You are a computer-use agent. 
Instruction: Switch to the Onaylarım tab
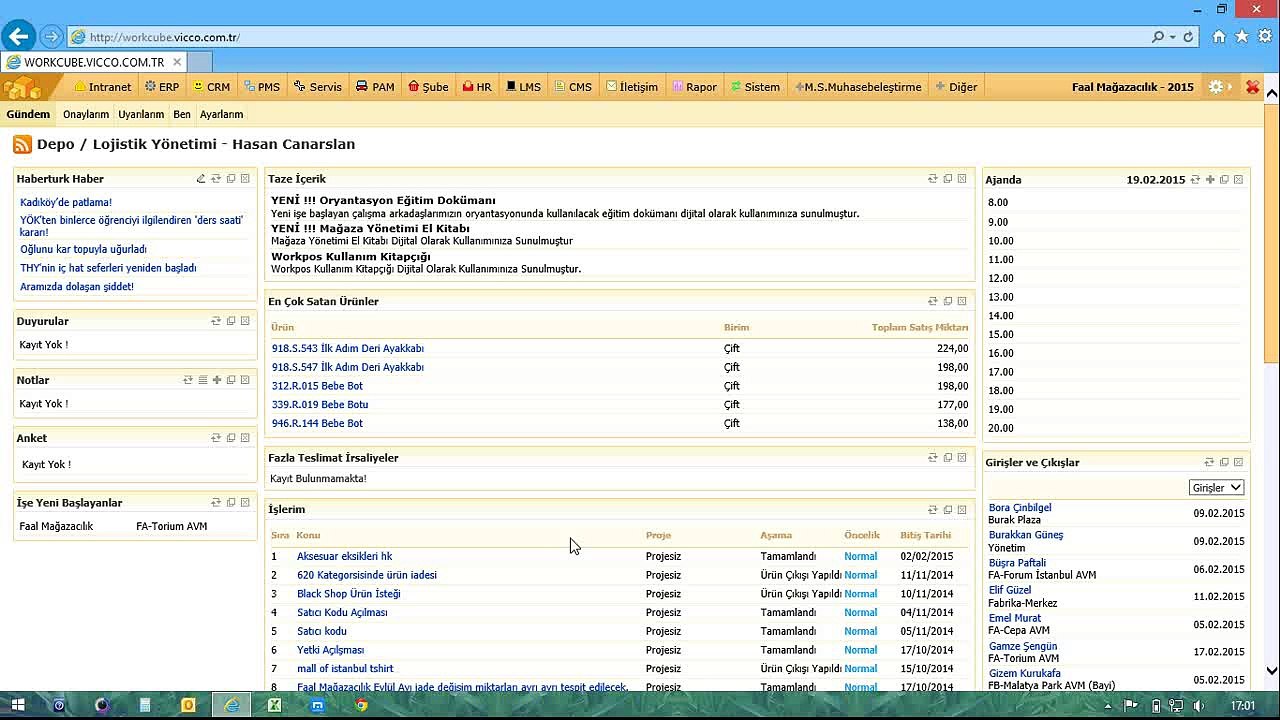86,115
